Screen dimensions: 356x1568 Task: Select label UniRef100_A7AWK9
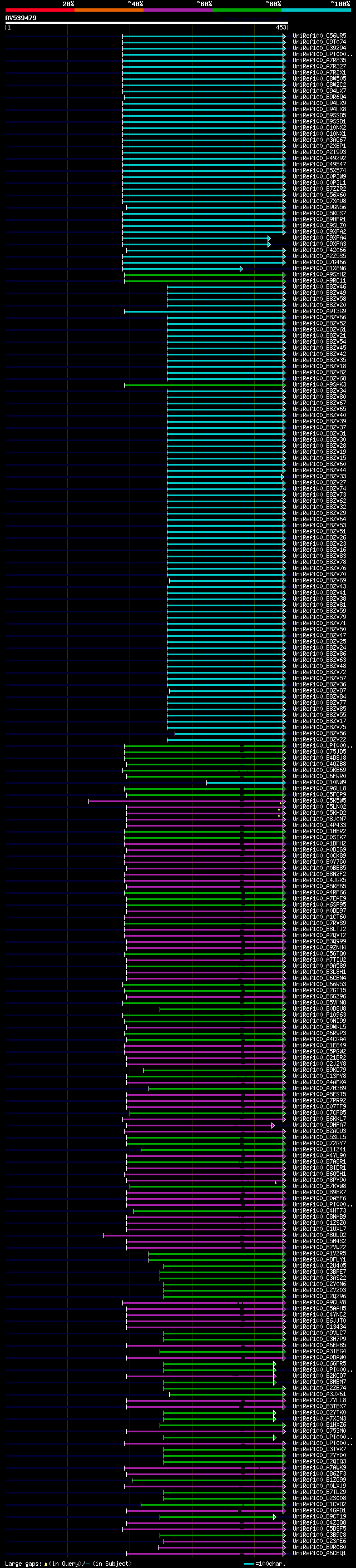click(x=319, y=1467)
